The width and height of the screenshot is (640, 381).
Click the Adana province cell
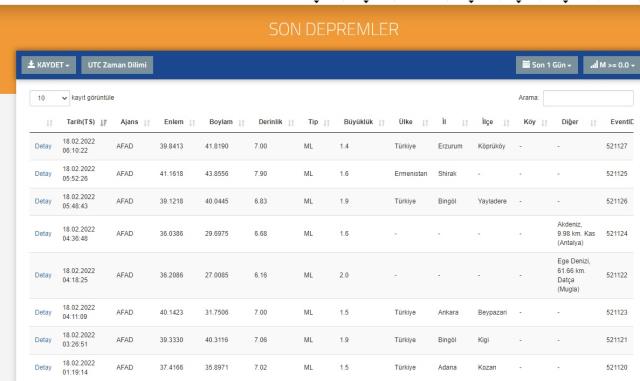coord(447,368)
